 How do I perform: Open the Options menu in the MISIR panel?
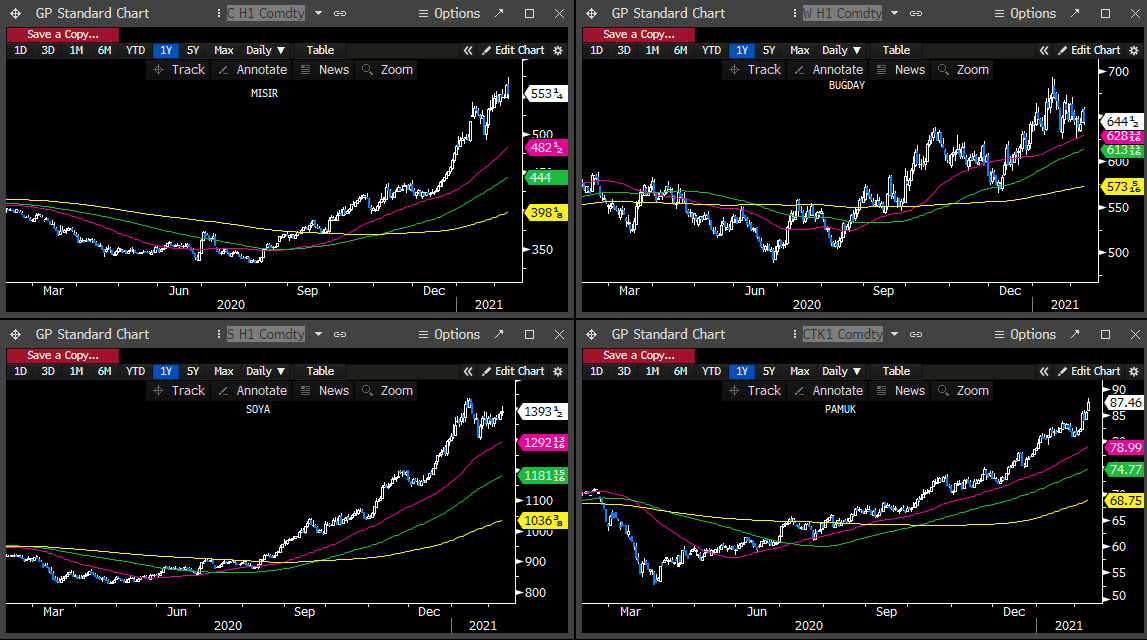coord(449,13)
